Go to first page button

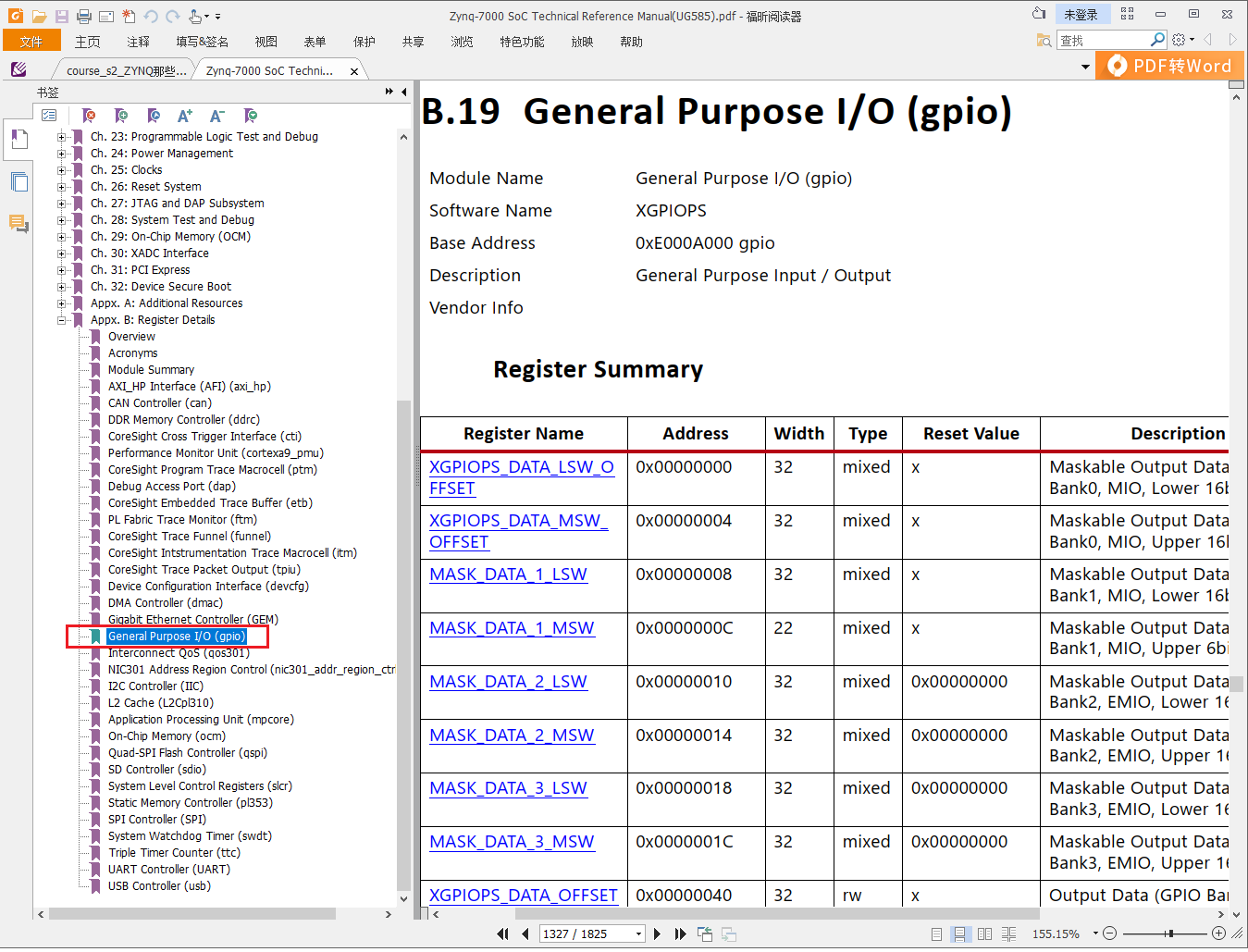pos(503,933)
